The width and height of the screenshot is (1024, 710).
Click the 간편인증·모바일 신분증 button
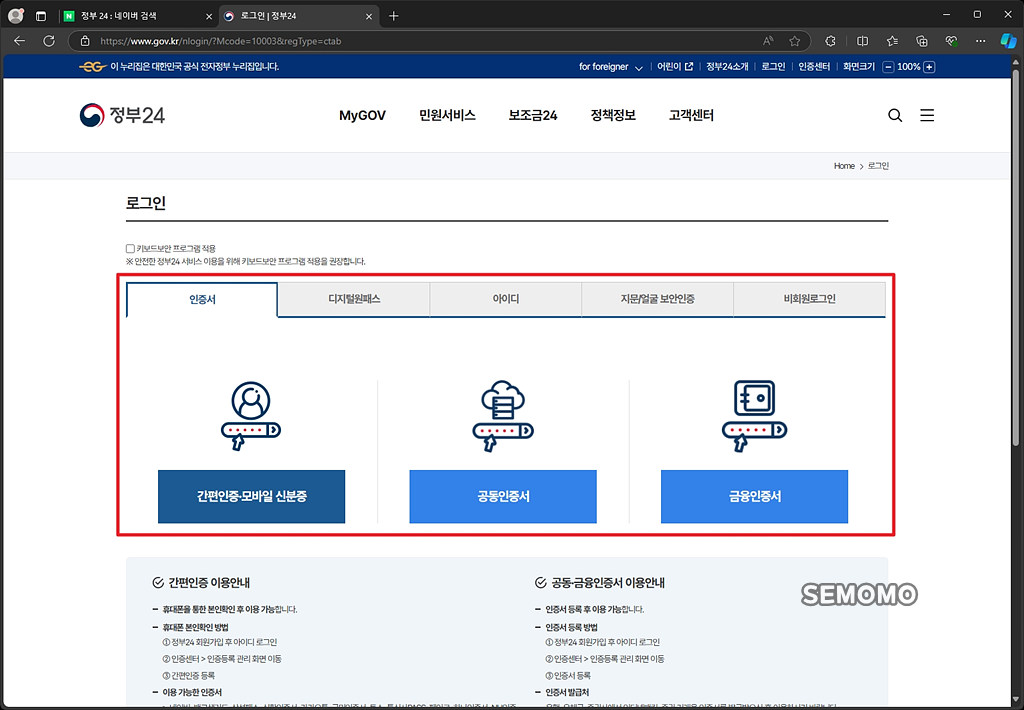tap(251, 496)
